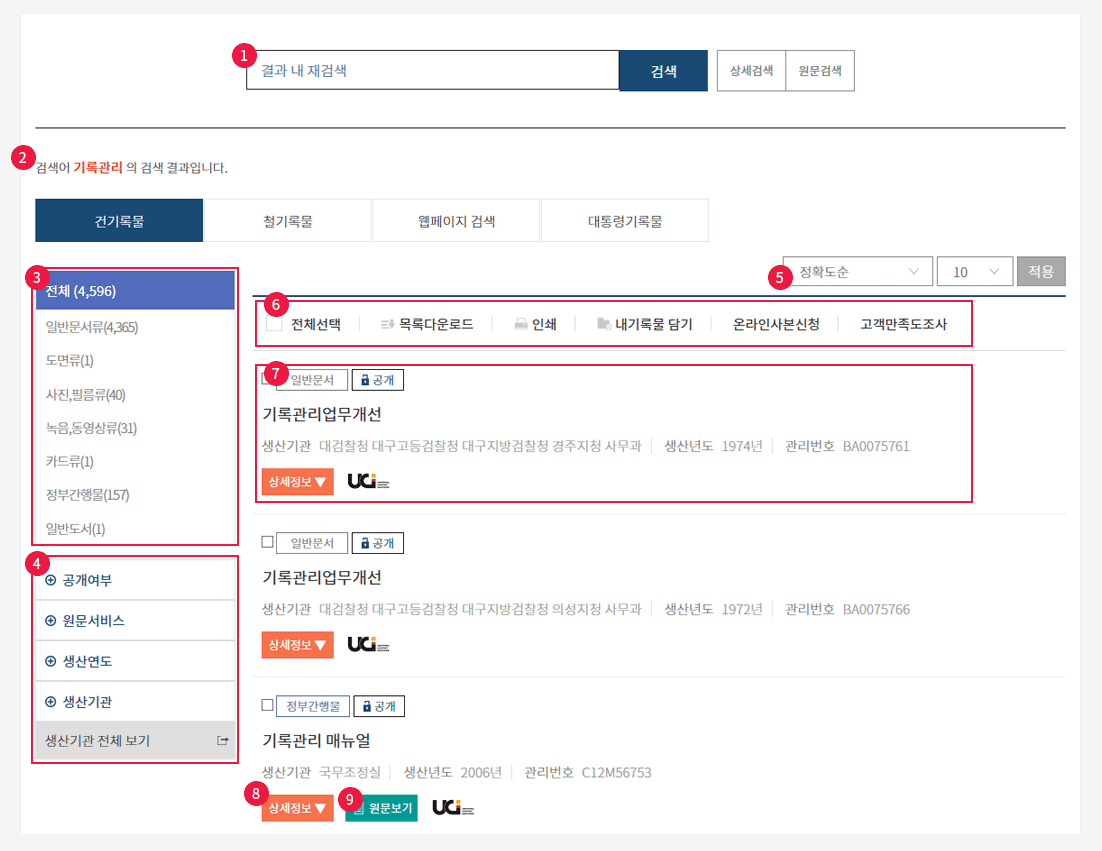Click the UCI logo on first result

[x=368, y=481]
